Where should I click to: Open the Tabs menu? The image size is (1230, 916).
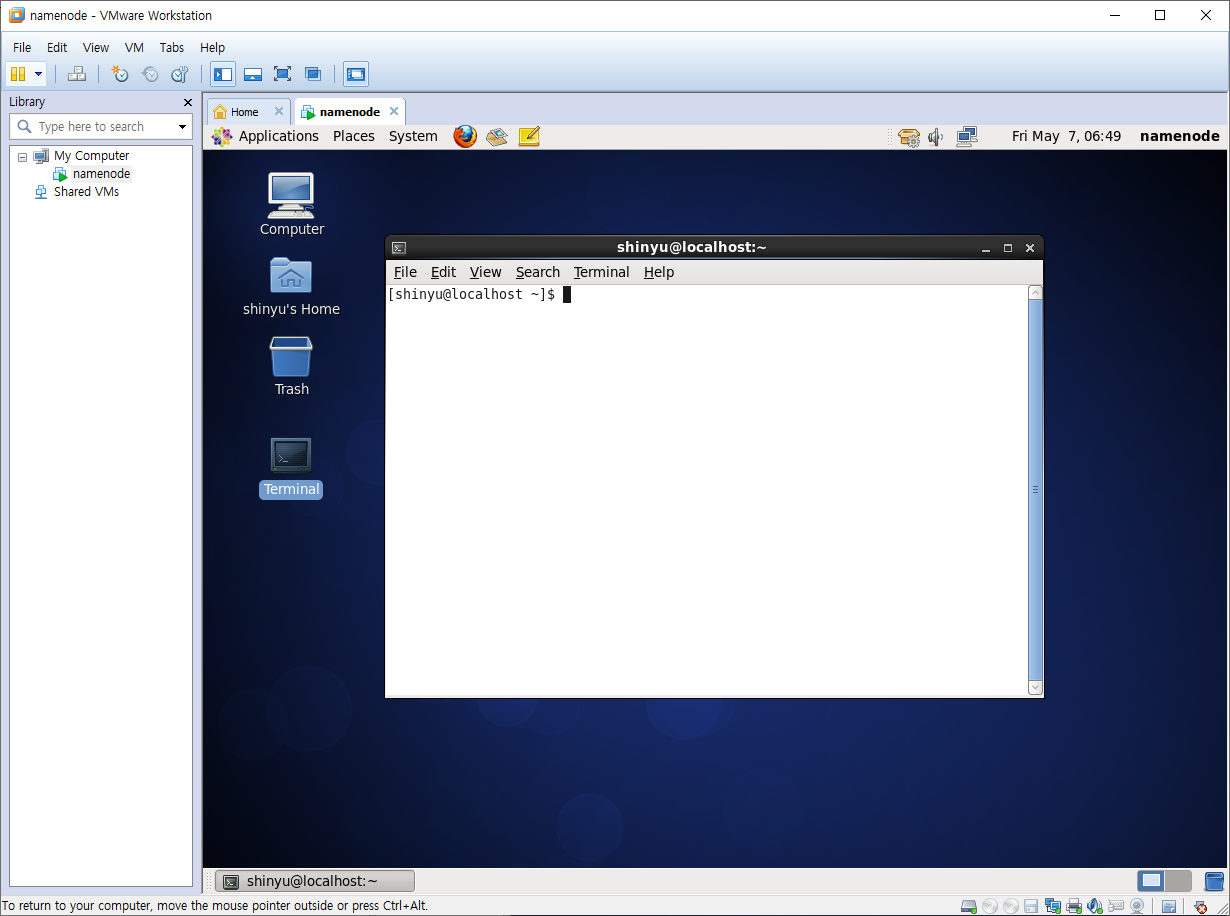coord(172,47)
